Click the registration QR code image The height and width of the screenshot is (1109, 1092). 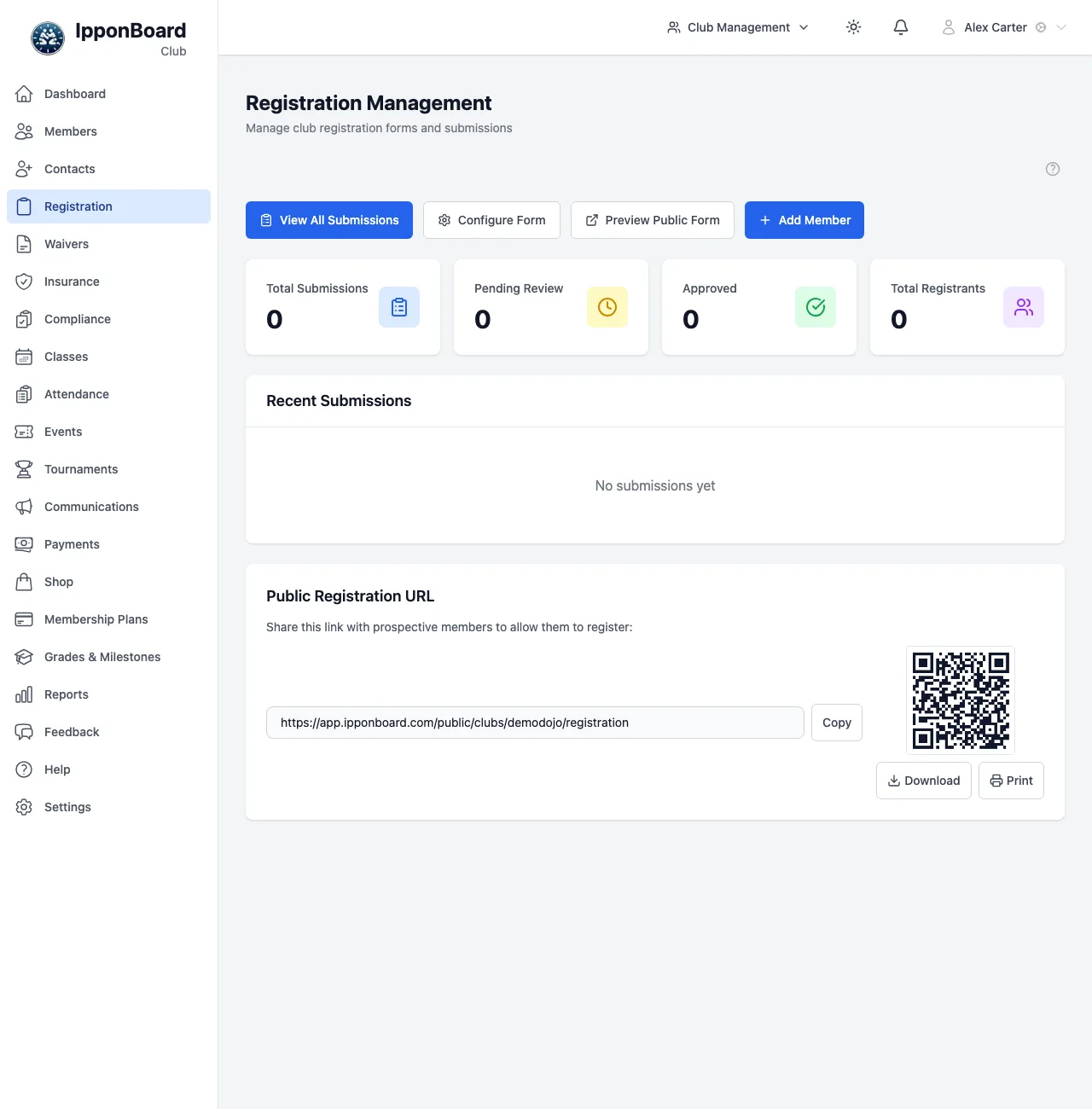tap(961, 700)
